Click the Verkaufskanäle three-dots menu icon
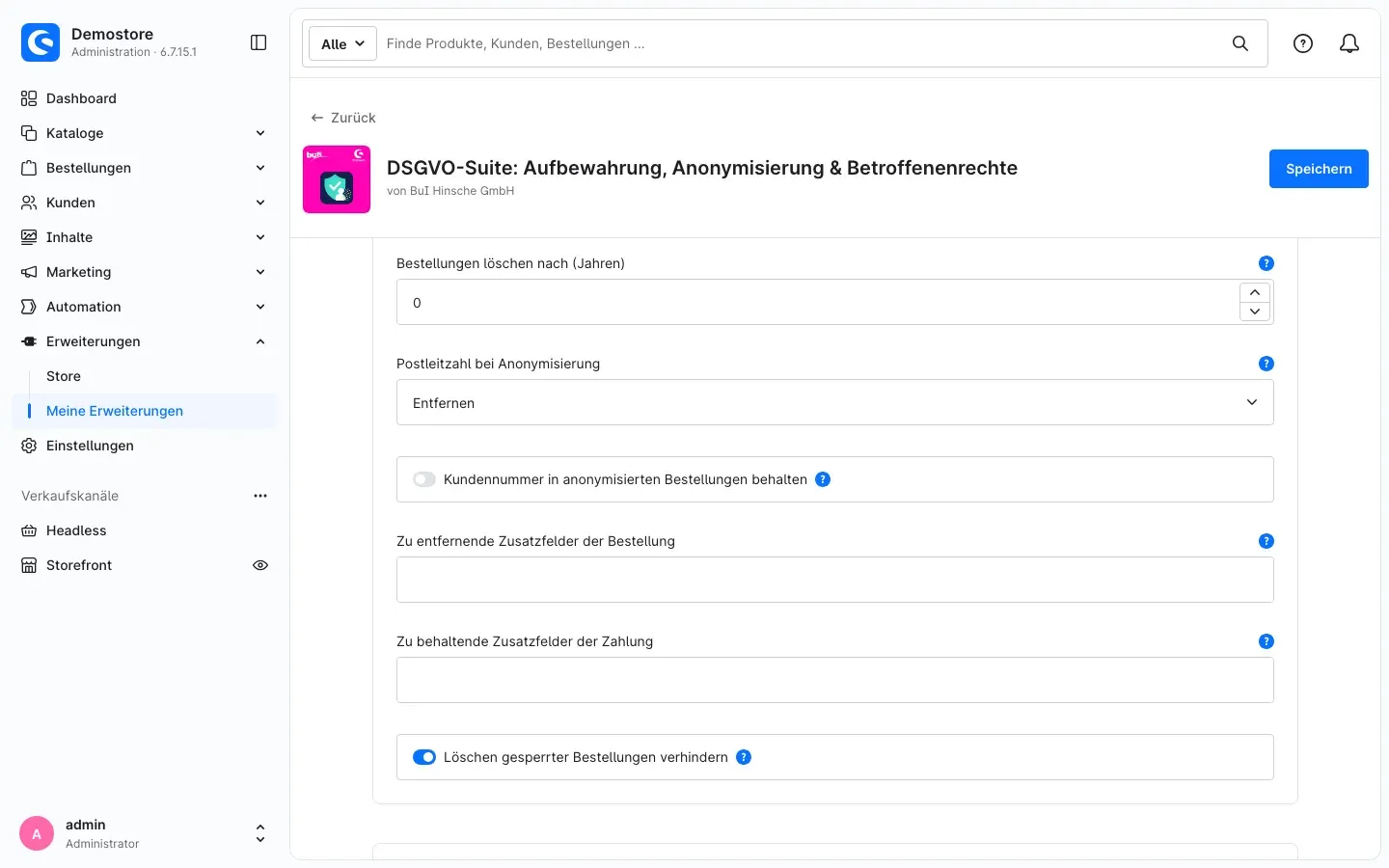Viewport: 1389px width, 868px height. tap(260, 496)
